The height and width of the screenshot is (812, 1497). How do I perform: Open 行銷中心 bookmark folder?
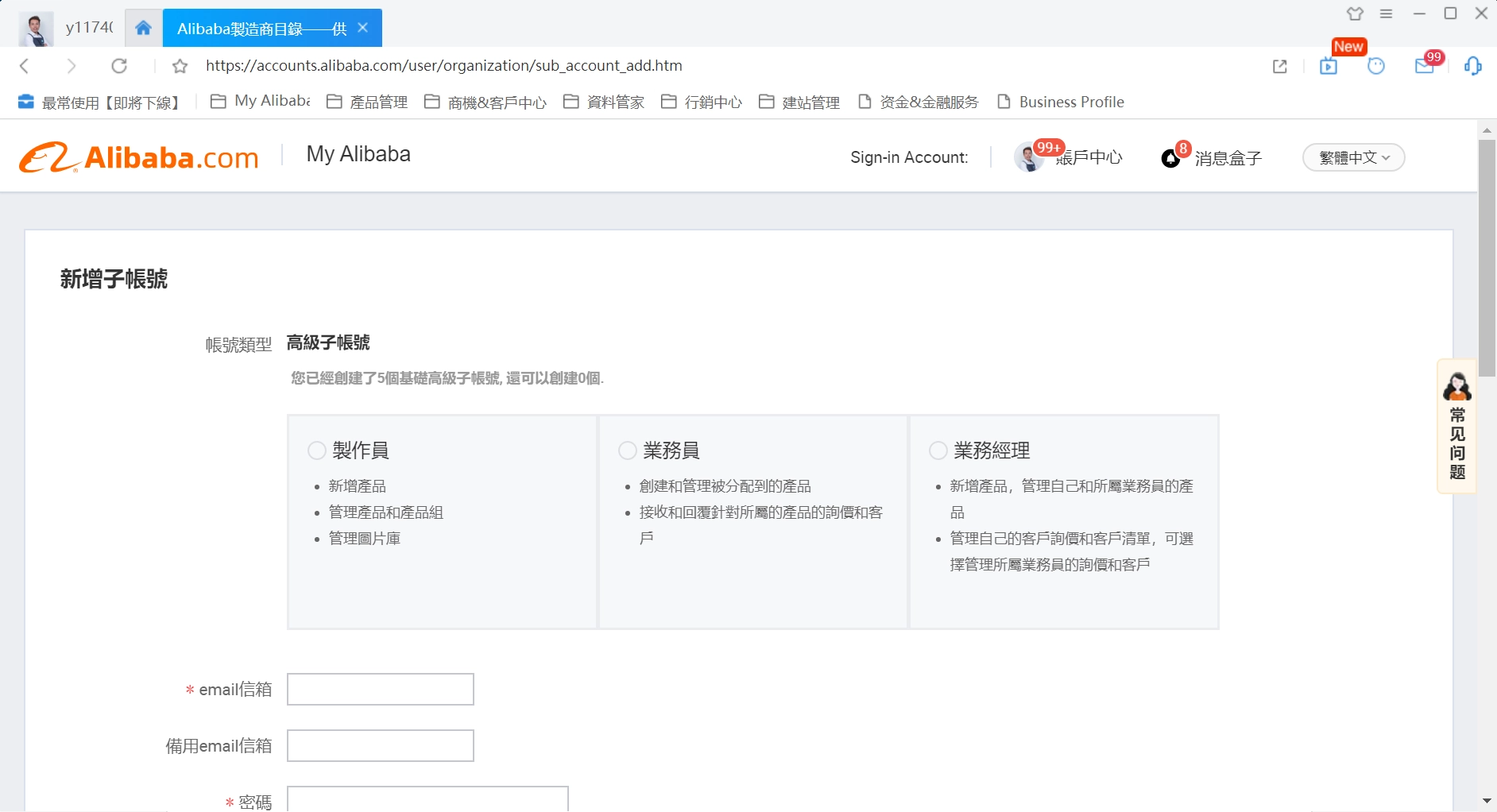pyautogui.click(x=702, y=102)
